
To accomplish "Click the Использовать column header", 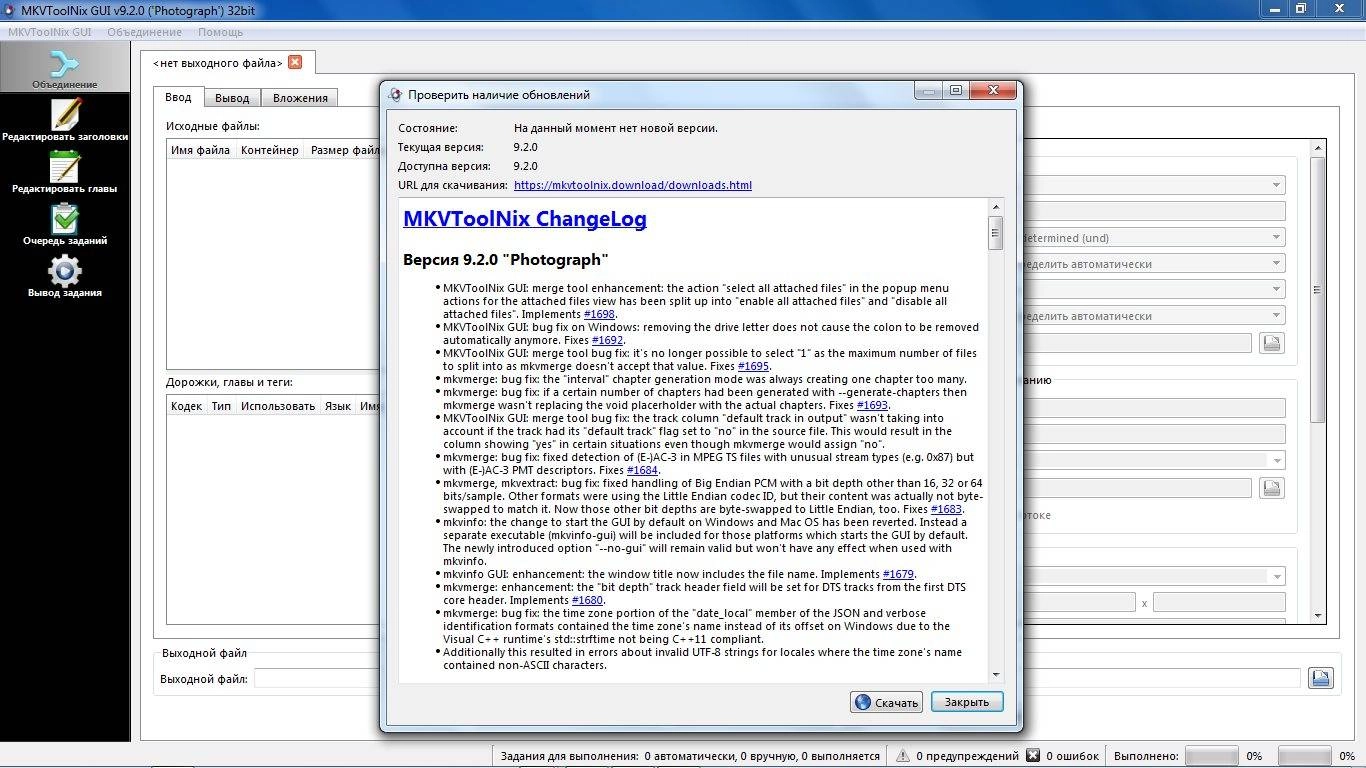I will pos(278,406).
